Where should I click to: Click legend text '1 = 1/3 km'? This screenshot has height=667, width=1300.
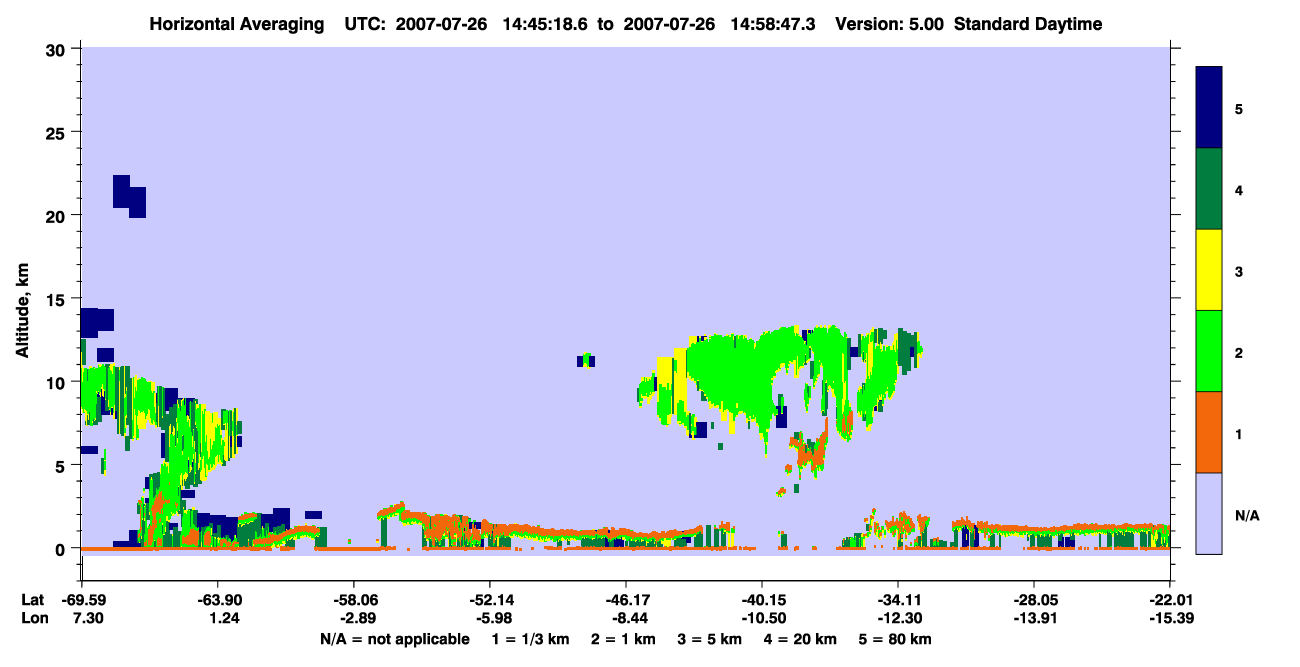532,639
